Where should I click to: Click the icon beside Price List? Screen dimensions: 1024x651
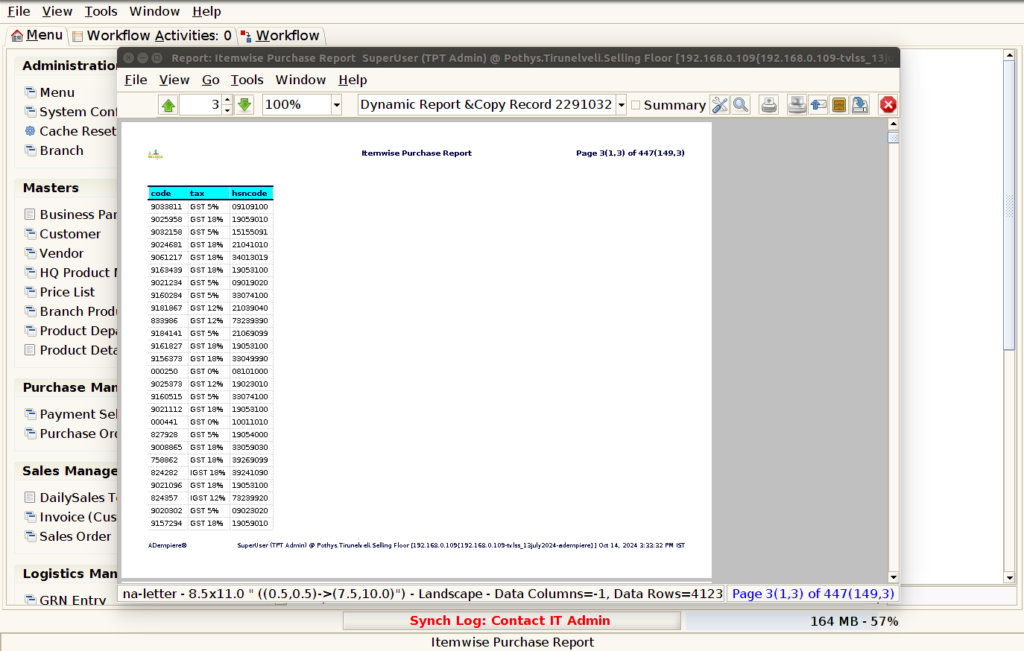[30, 291]
